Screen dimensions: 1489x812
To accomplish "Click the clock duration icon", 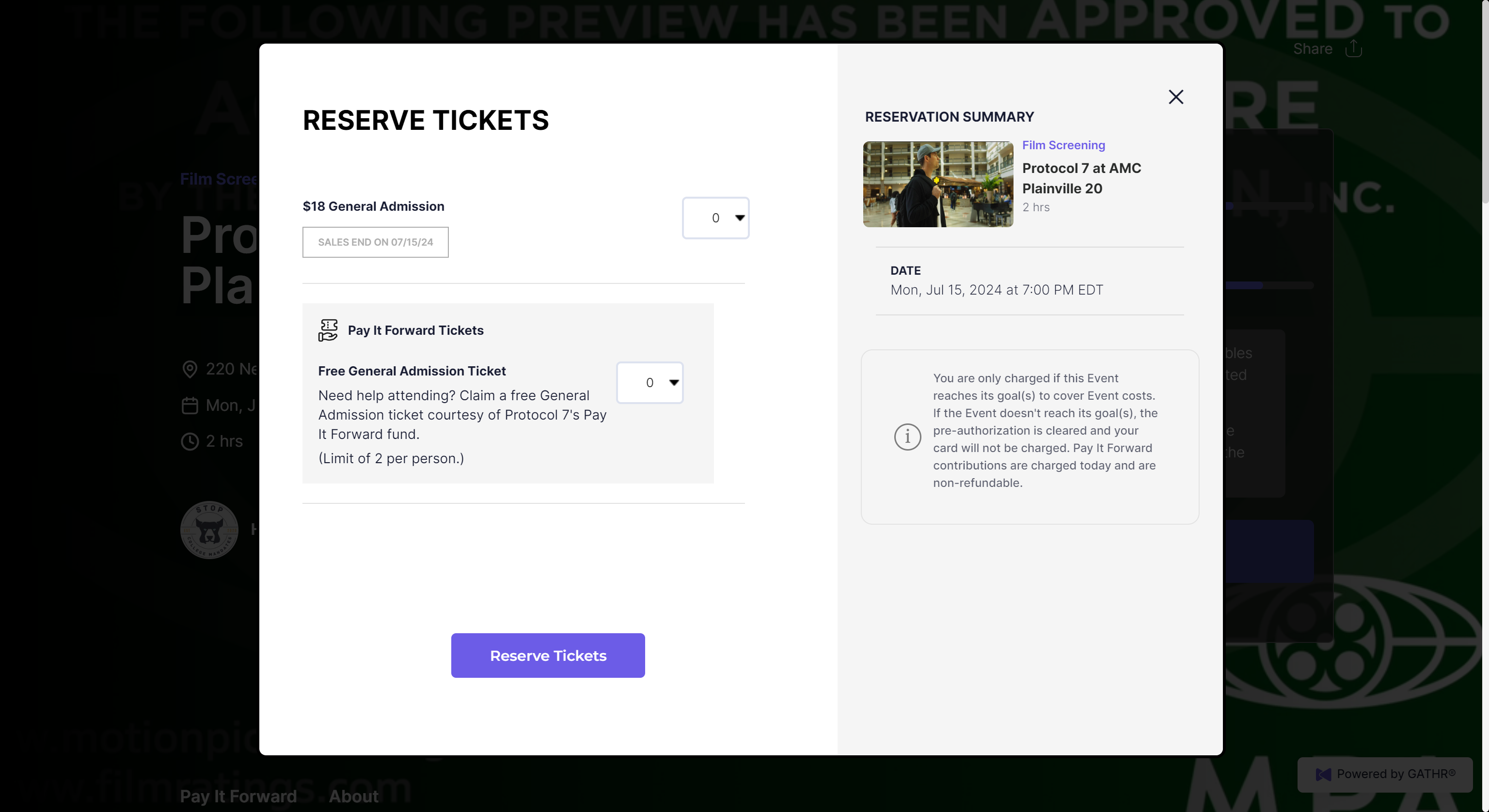I will click(x=190, y=441).
